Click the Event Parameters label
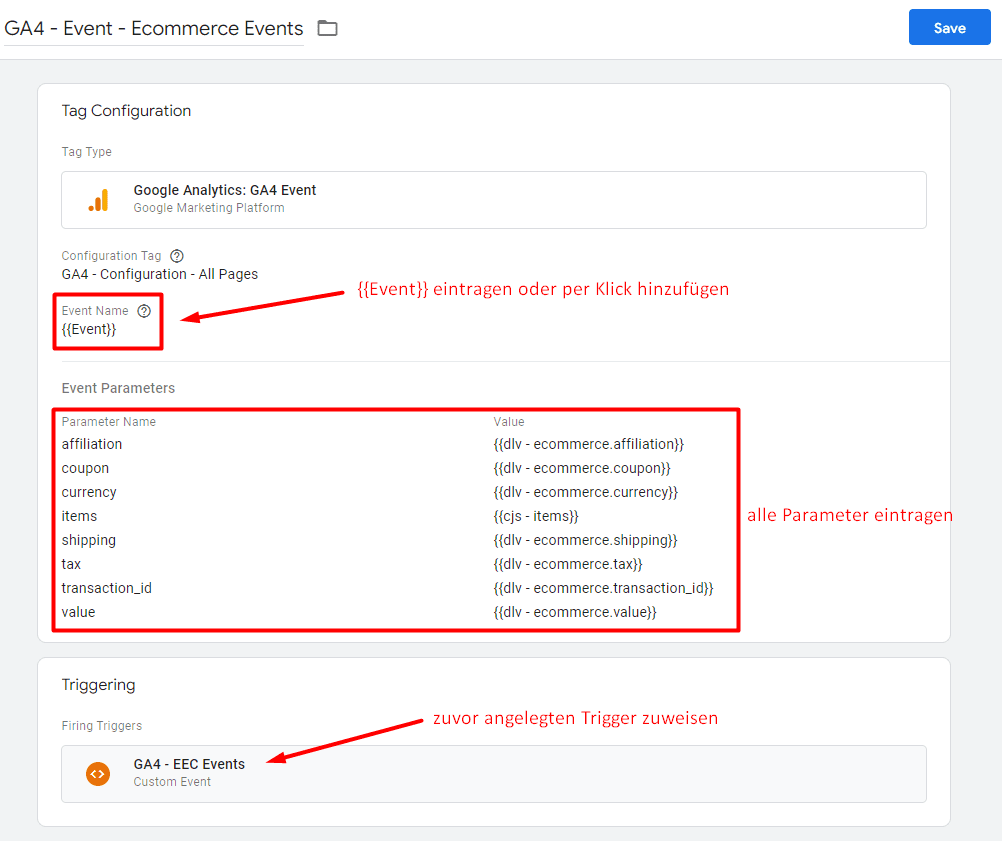The image size is (1002, 841). (118, 388)
